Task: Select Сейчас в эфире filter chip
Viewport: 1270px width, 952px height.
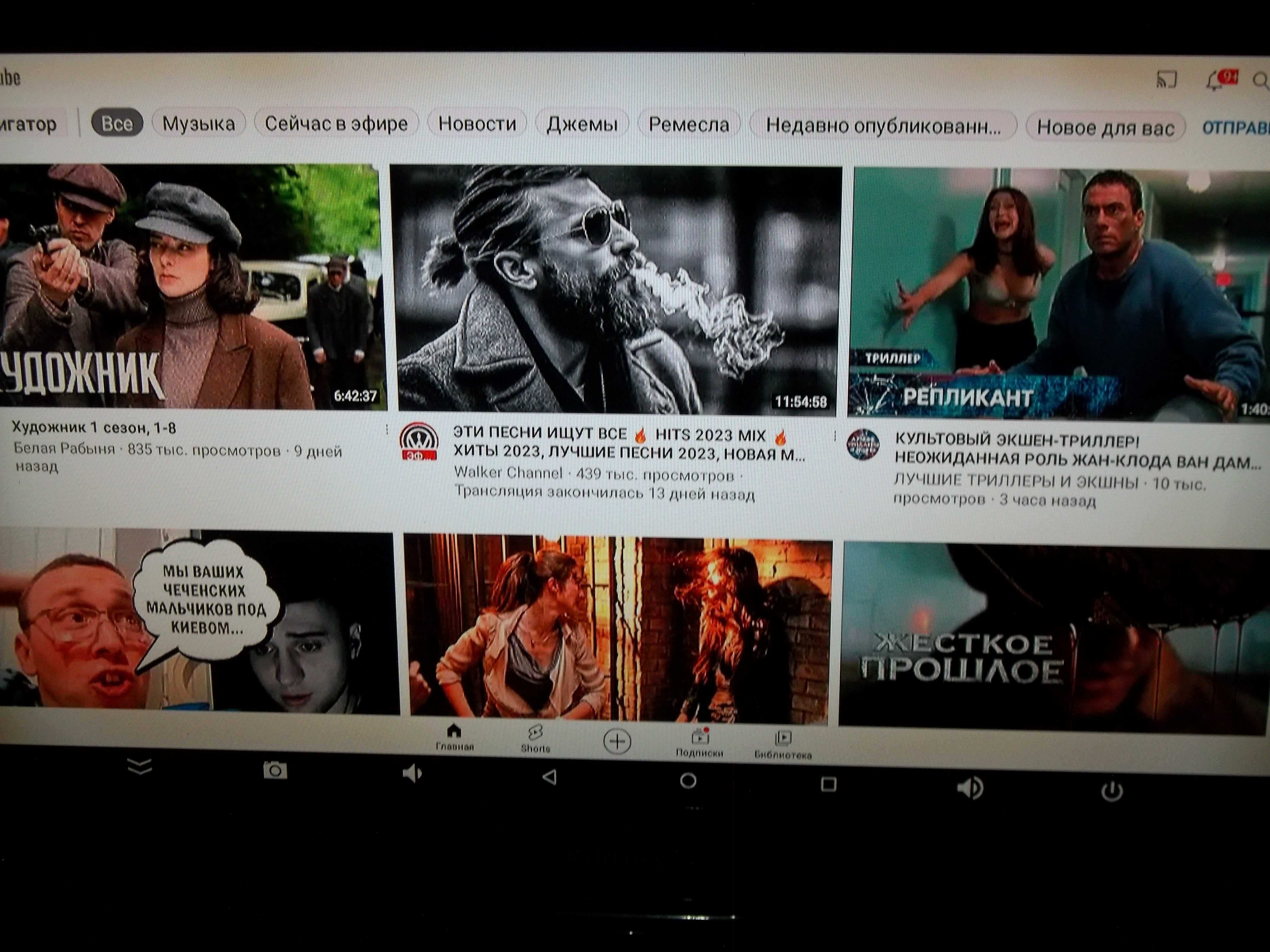Action: 336,123
